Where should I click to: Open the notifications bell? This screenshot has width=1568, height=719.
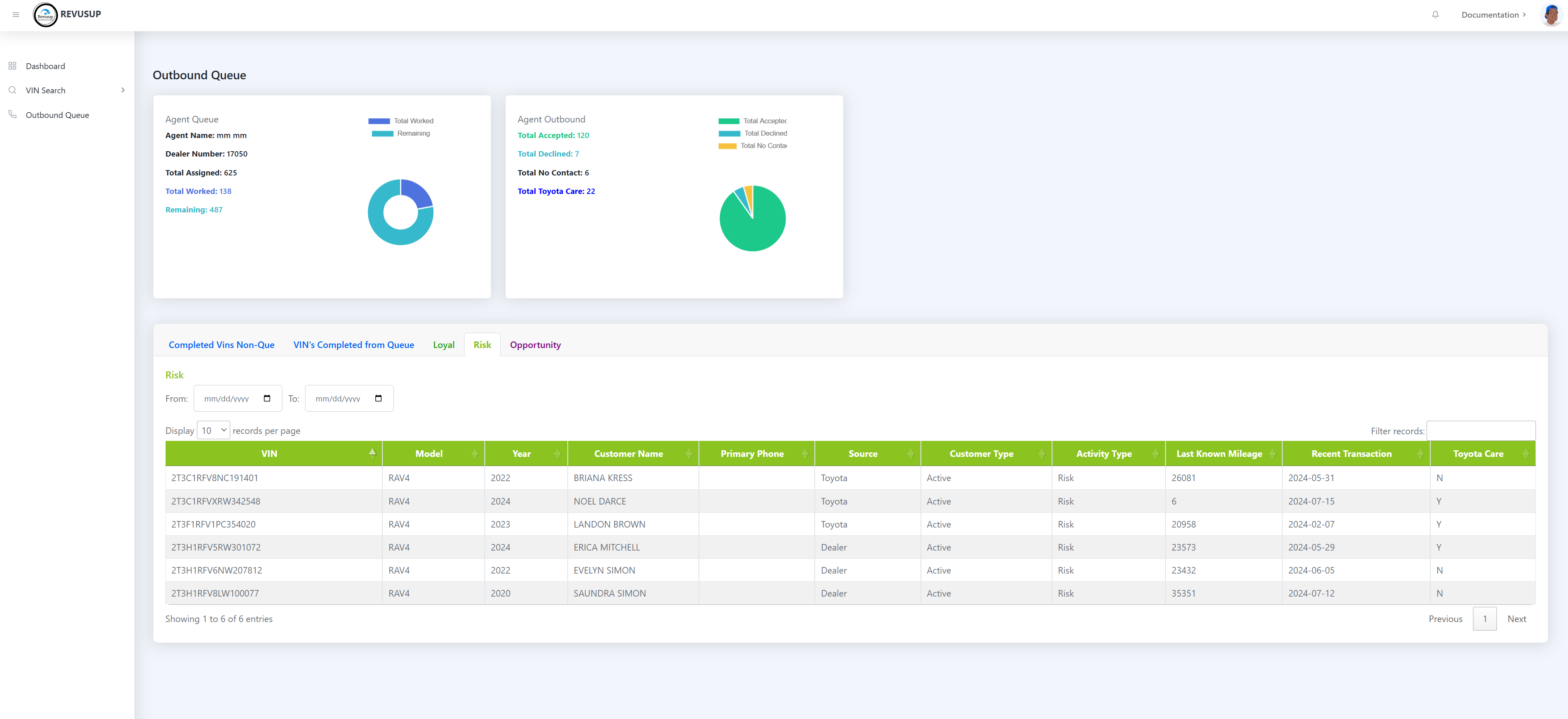[x=1435, y=15]
